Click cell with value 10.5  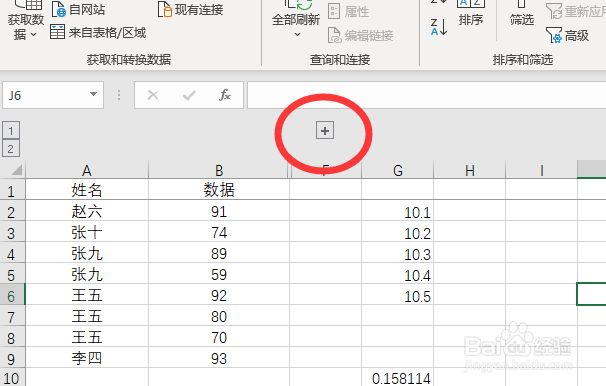[397, 294]
